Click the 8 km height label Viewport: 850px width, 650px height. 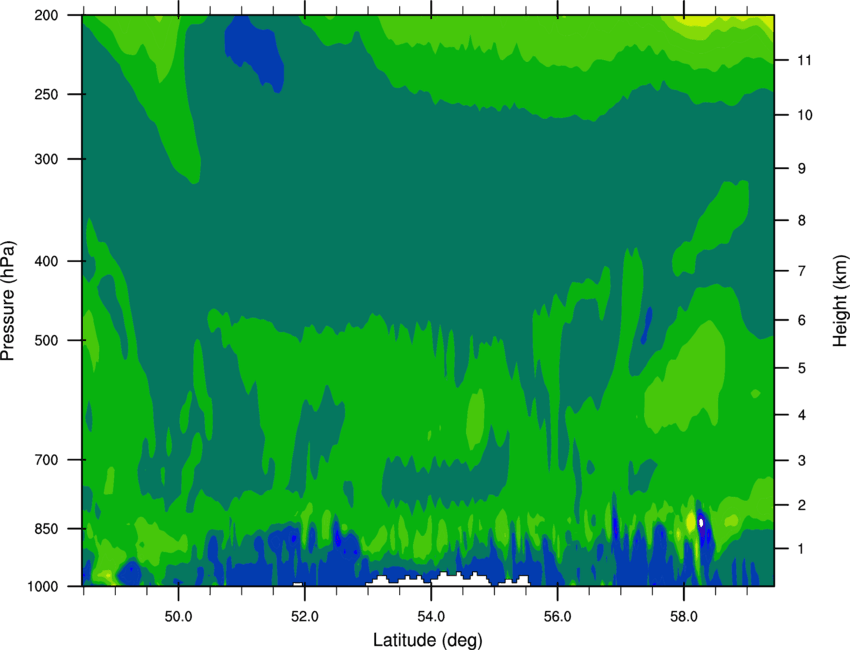coord(802,221)
